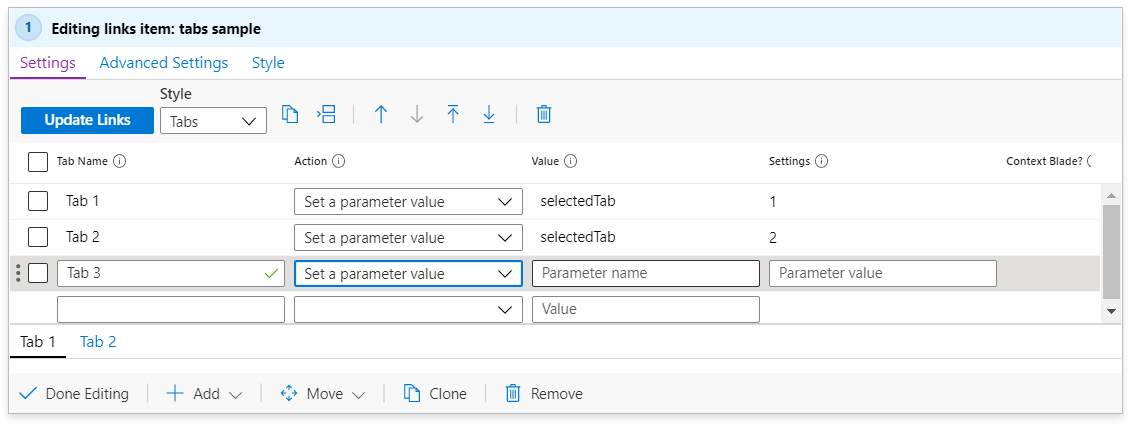This screenshot has height=428, width=1128.
Task: Click the new-row Value input field
Action: point(645,309)
